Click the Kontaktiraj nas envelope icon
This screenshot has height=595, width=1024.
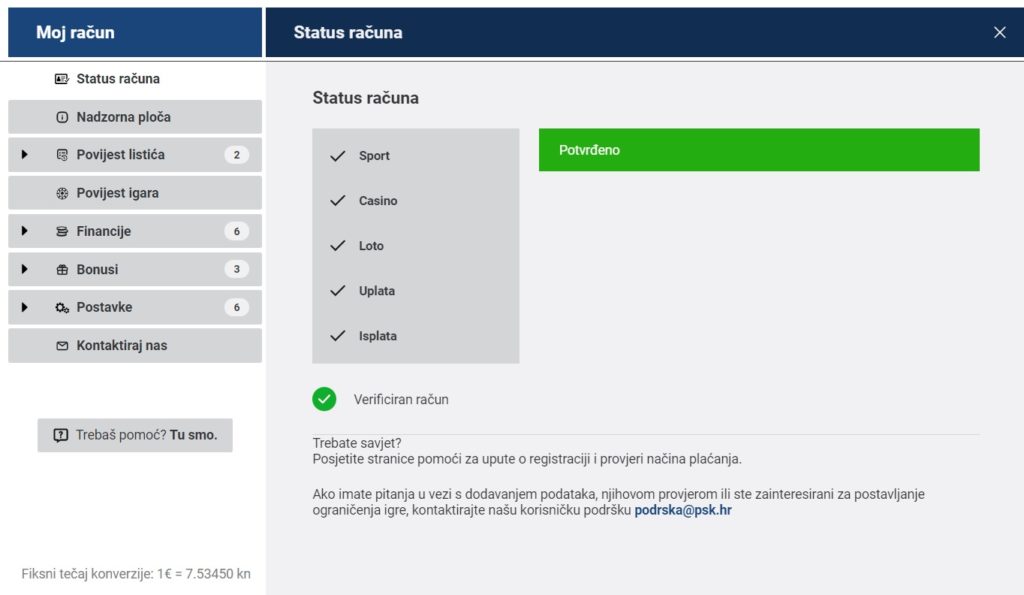click(62, 345)
